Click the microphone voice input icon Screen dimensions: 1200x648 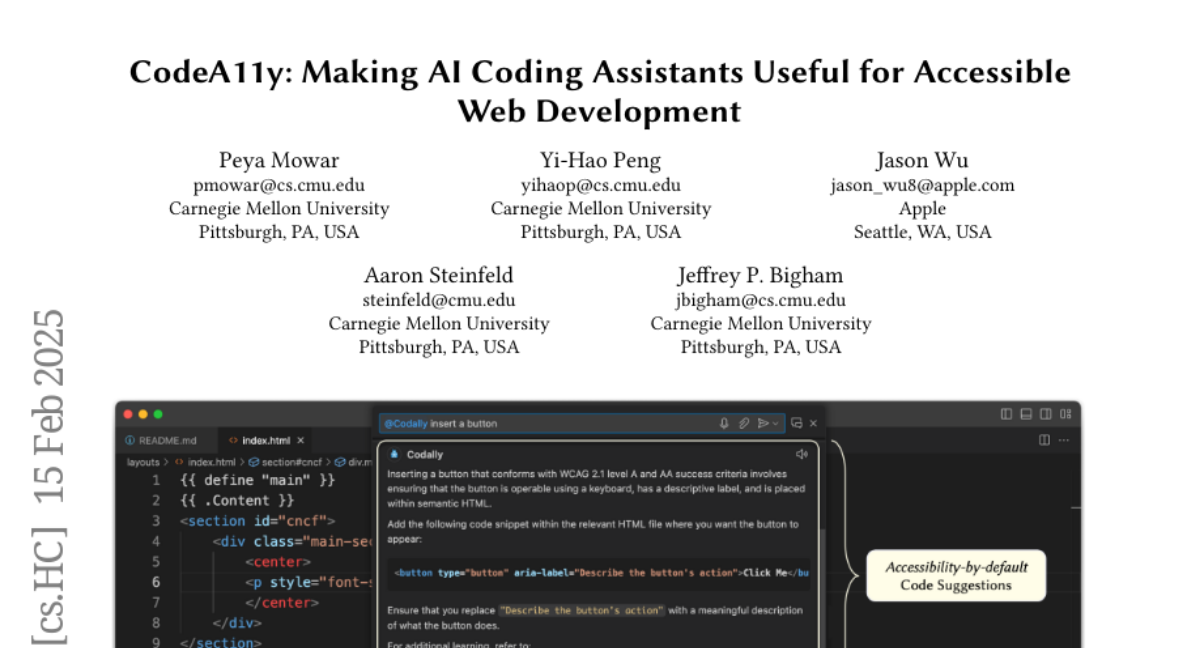724,424
